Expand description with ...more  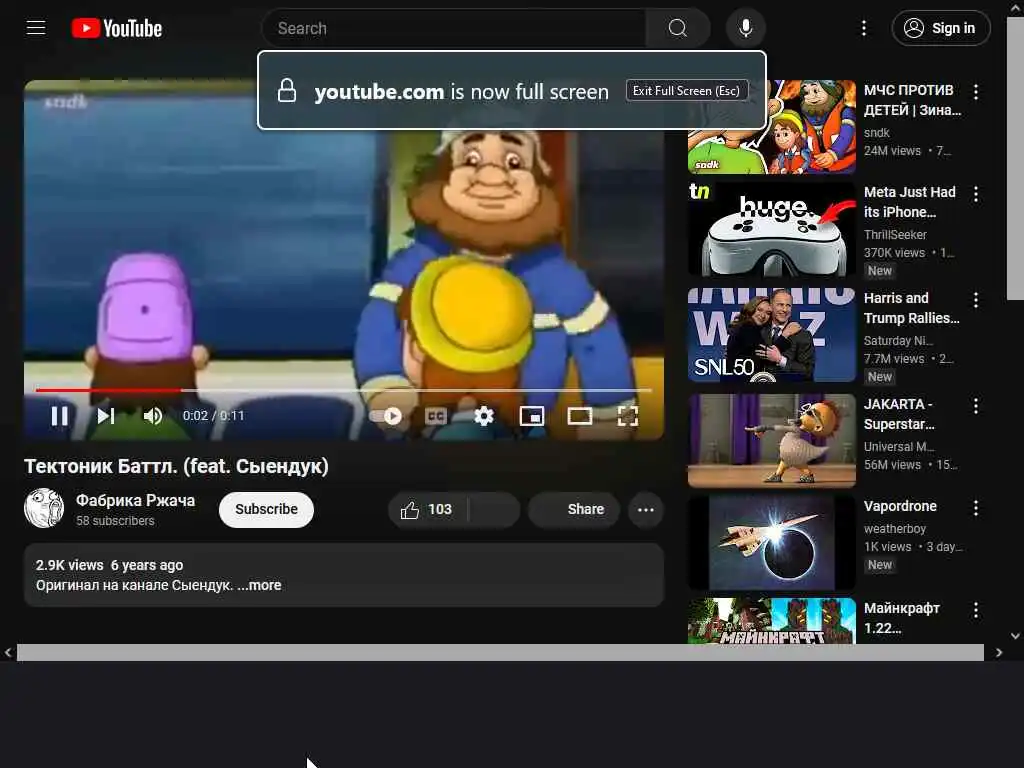click(x=260, y=585)
